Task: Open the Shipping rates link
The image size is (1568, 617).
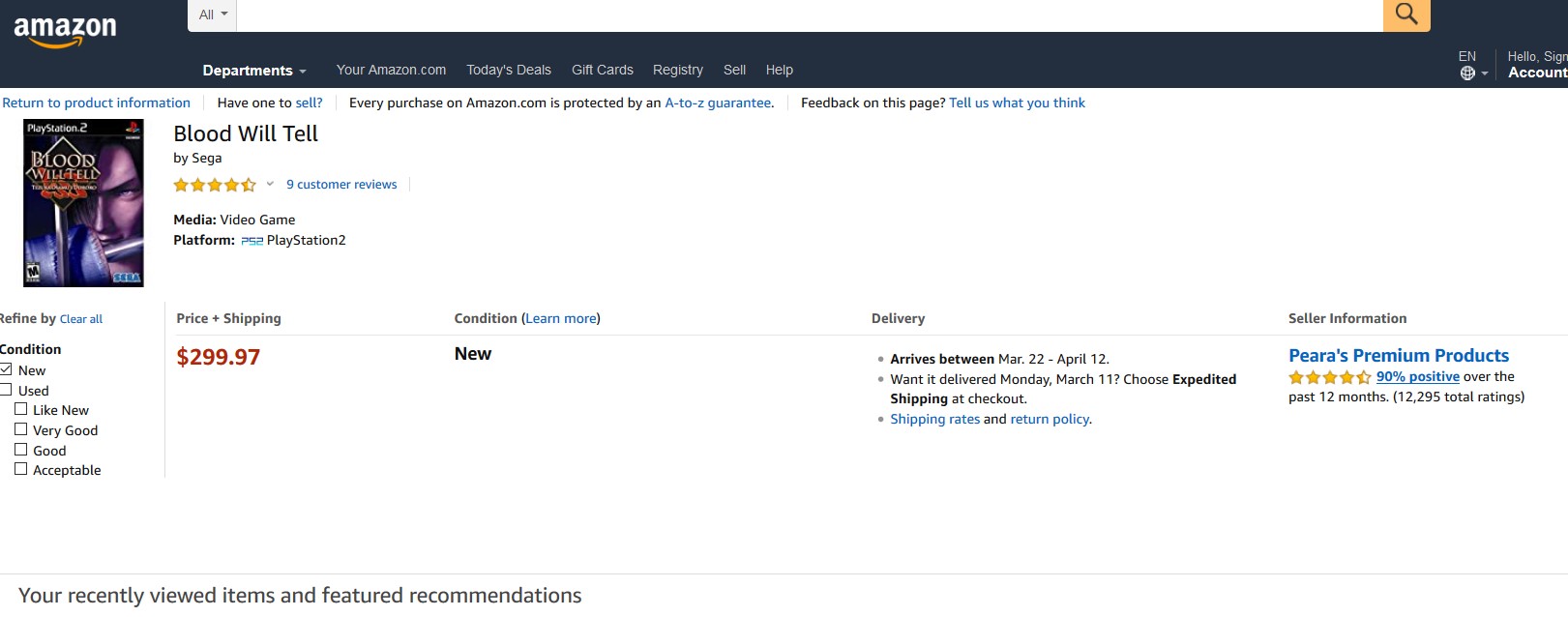Action: point(934,419)
